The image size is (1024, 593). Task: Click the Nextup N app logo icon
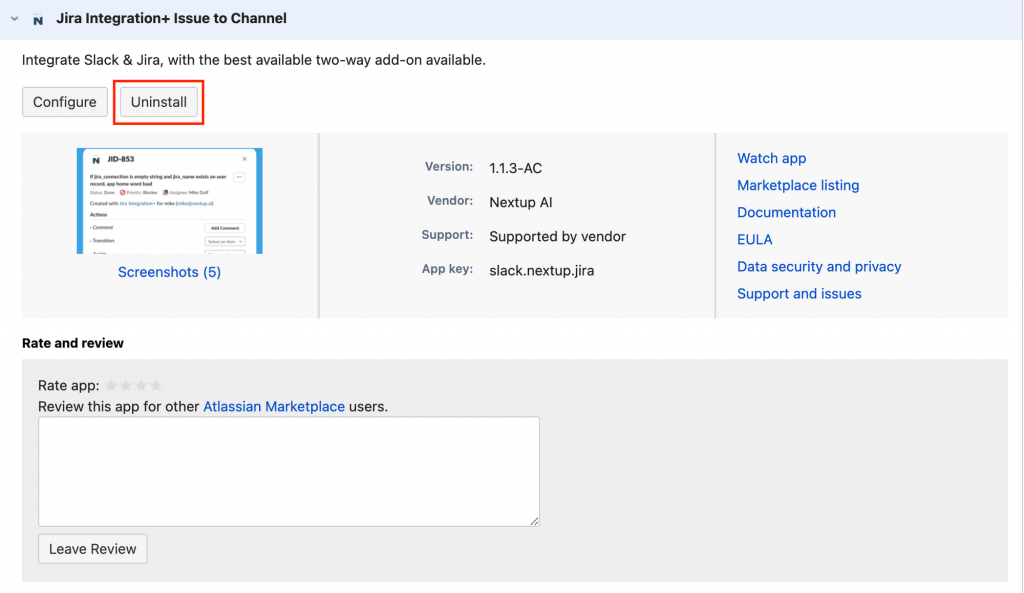38,20
